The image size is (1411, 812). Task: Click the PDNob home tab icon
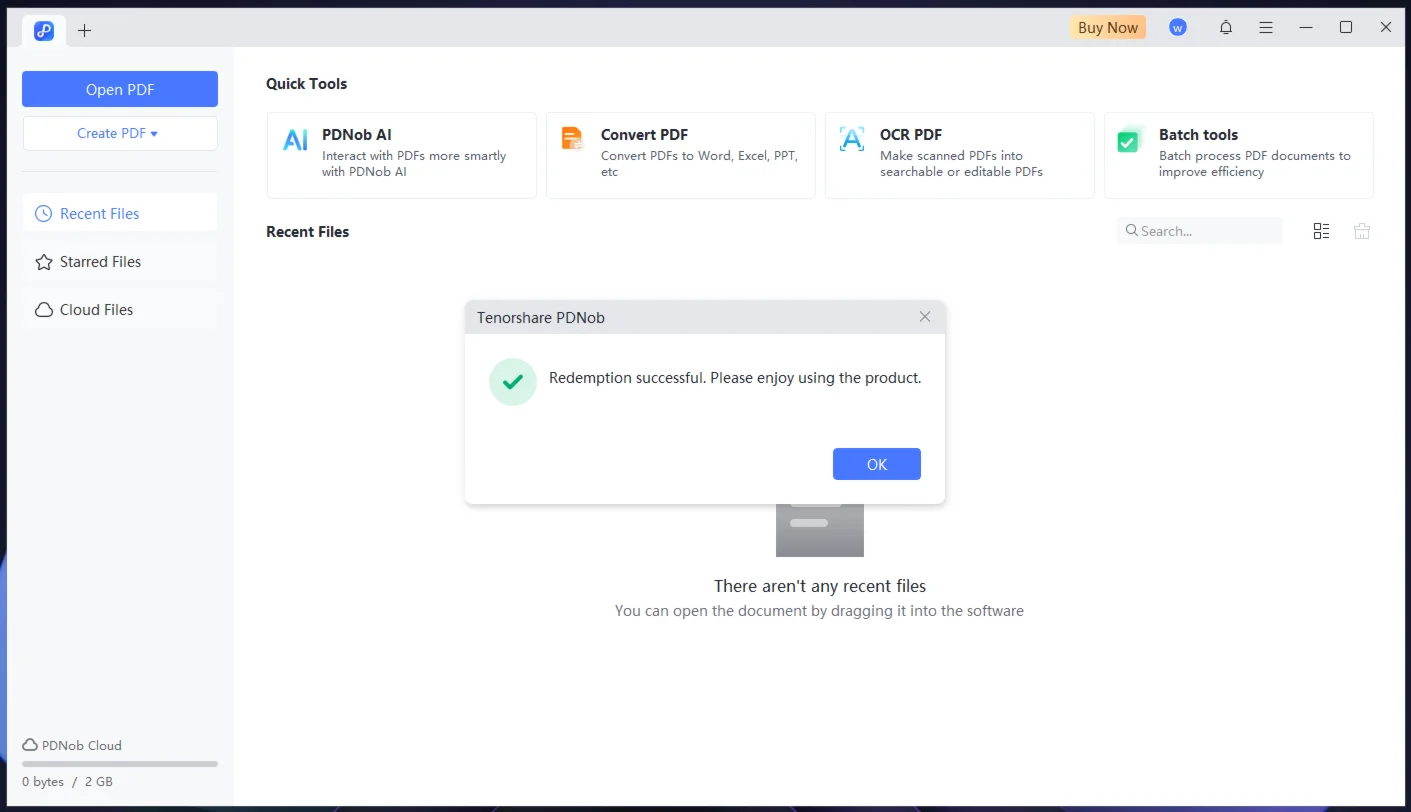coord(44,31)
